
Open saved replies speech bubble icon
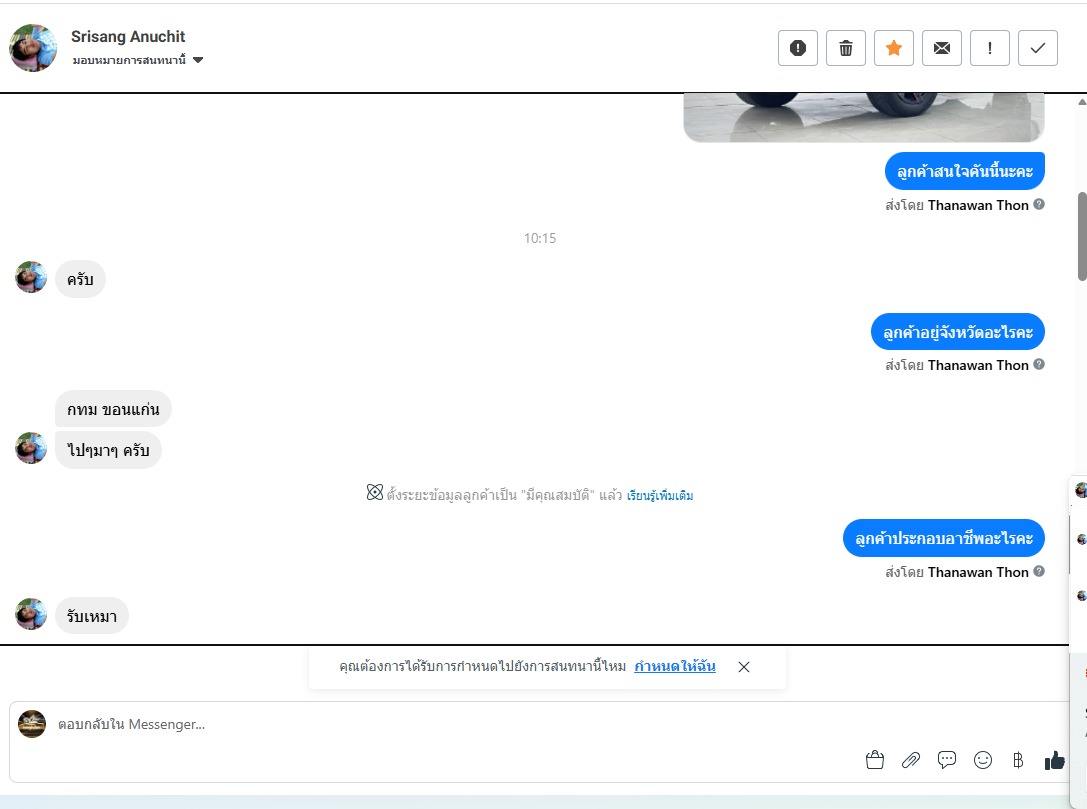[x=947, y=760]
